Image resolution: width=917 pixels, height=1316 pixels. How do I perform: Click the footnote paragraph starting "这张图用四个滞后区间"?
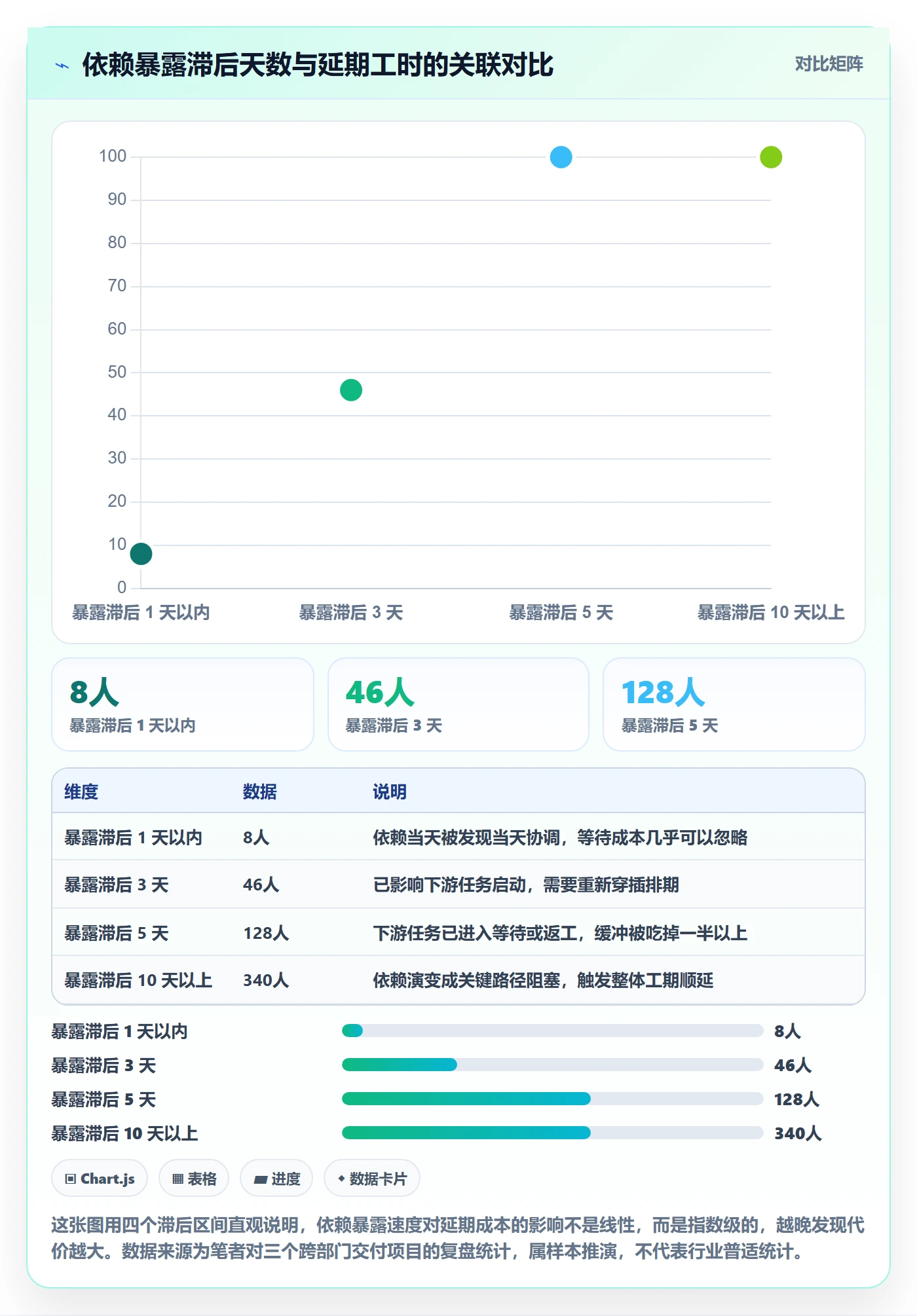click(x=458, y=1238)
